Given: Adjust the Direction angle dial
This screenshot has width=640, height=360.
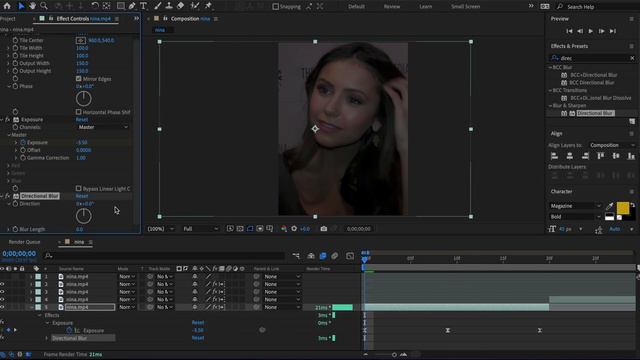Looking at the screenshot, I should click(84, 216).
